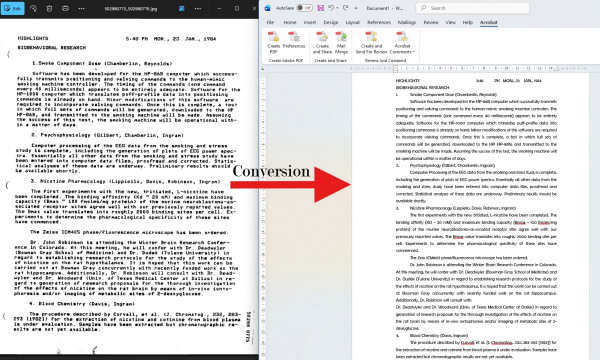600x360 pixels.
Task: Click '1.Smoke Component Dose' heading in scanned image
Action: tap(102, 64)
